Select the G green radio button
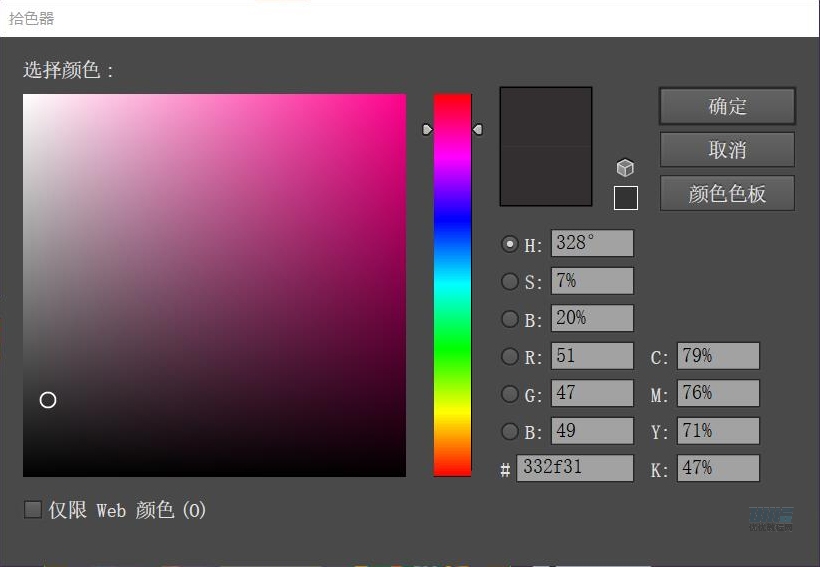This screenshot has height=567, width=820. coord(510,394)
